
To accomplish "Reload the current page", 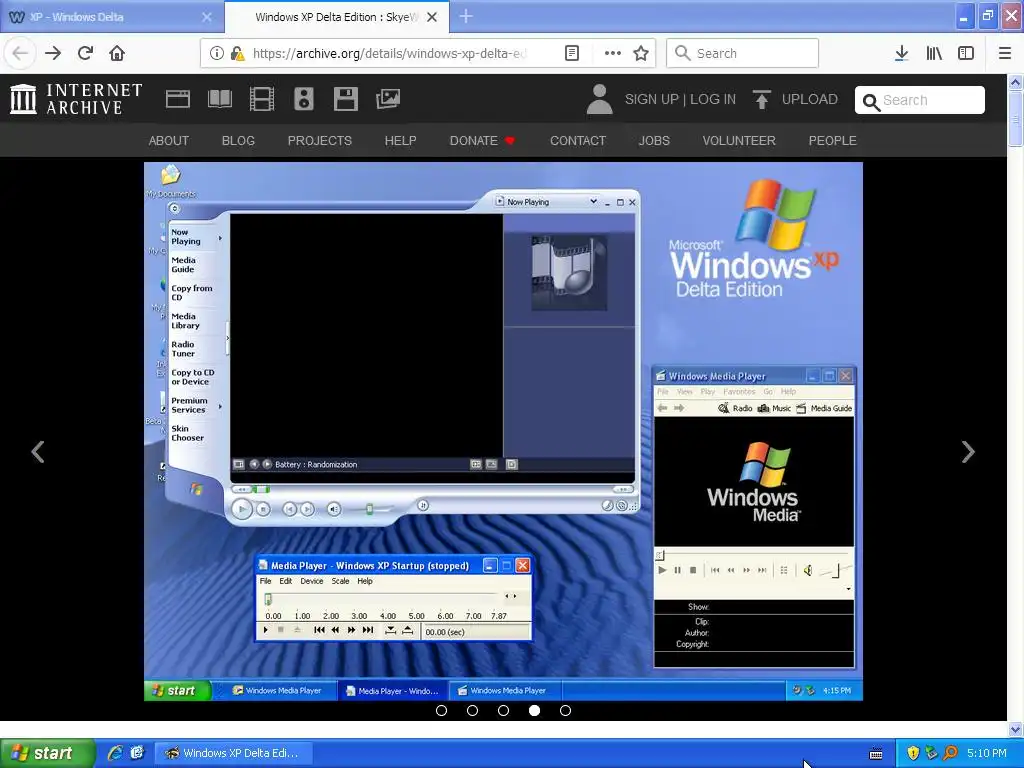I will coord(85,54).
